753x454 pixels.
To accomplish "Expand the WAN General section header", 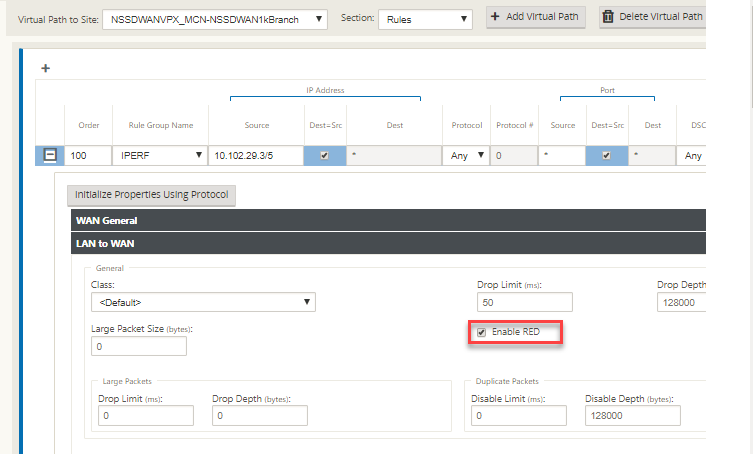I will click(x=389, y=221).
